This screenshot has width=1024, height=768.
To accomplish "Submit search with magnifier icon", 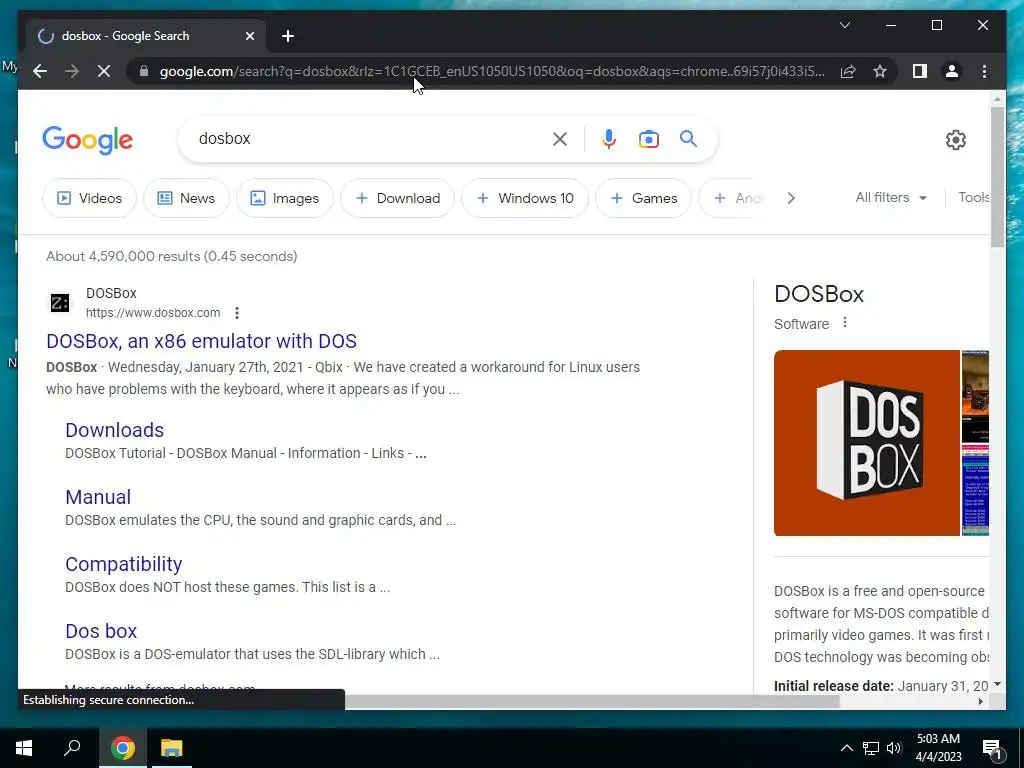I will (x=688, y=139).
